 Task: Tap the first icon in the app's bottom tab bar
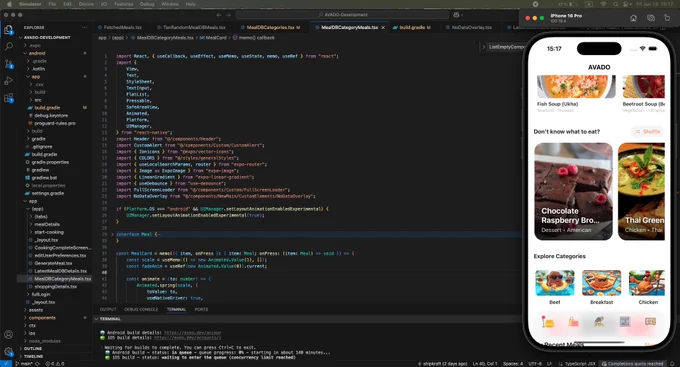548,322
